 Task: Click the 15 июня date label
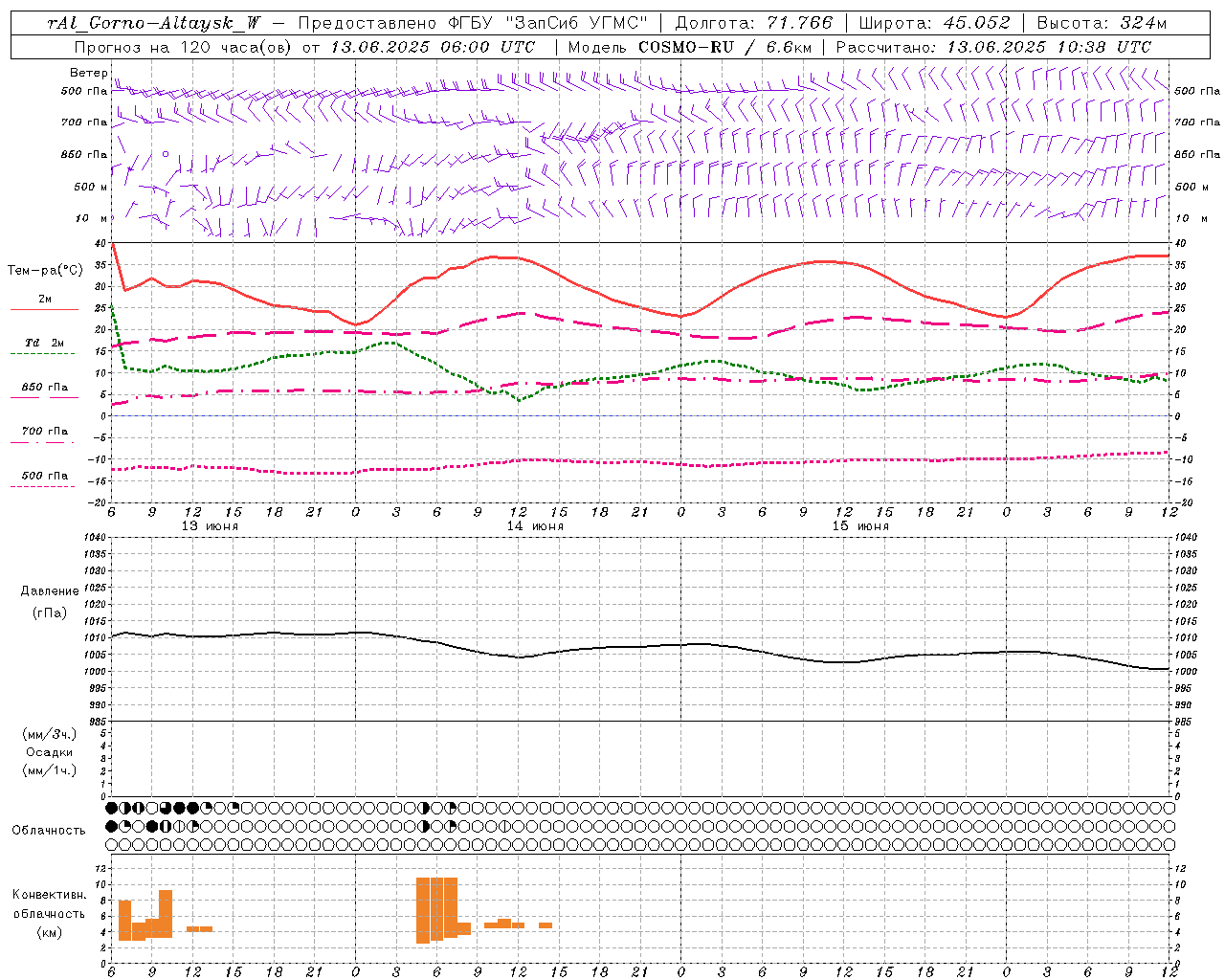[x=860, y=526]
